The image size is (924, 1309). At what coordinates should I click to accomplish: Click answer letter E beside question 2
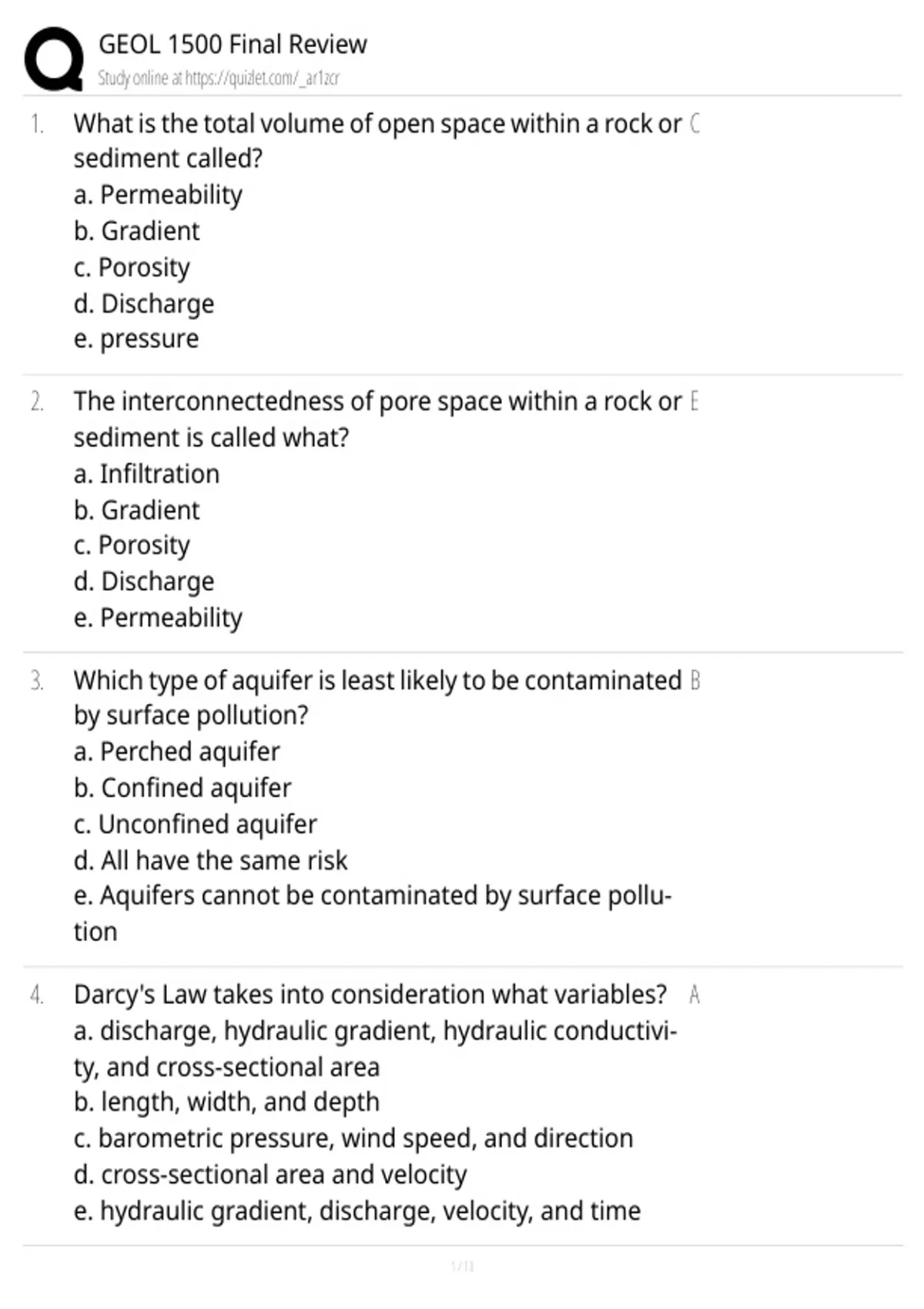tap(695, 401)
